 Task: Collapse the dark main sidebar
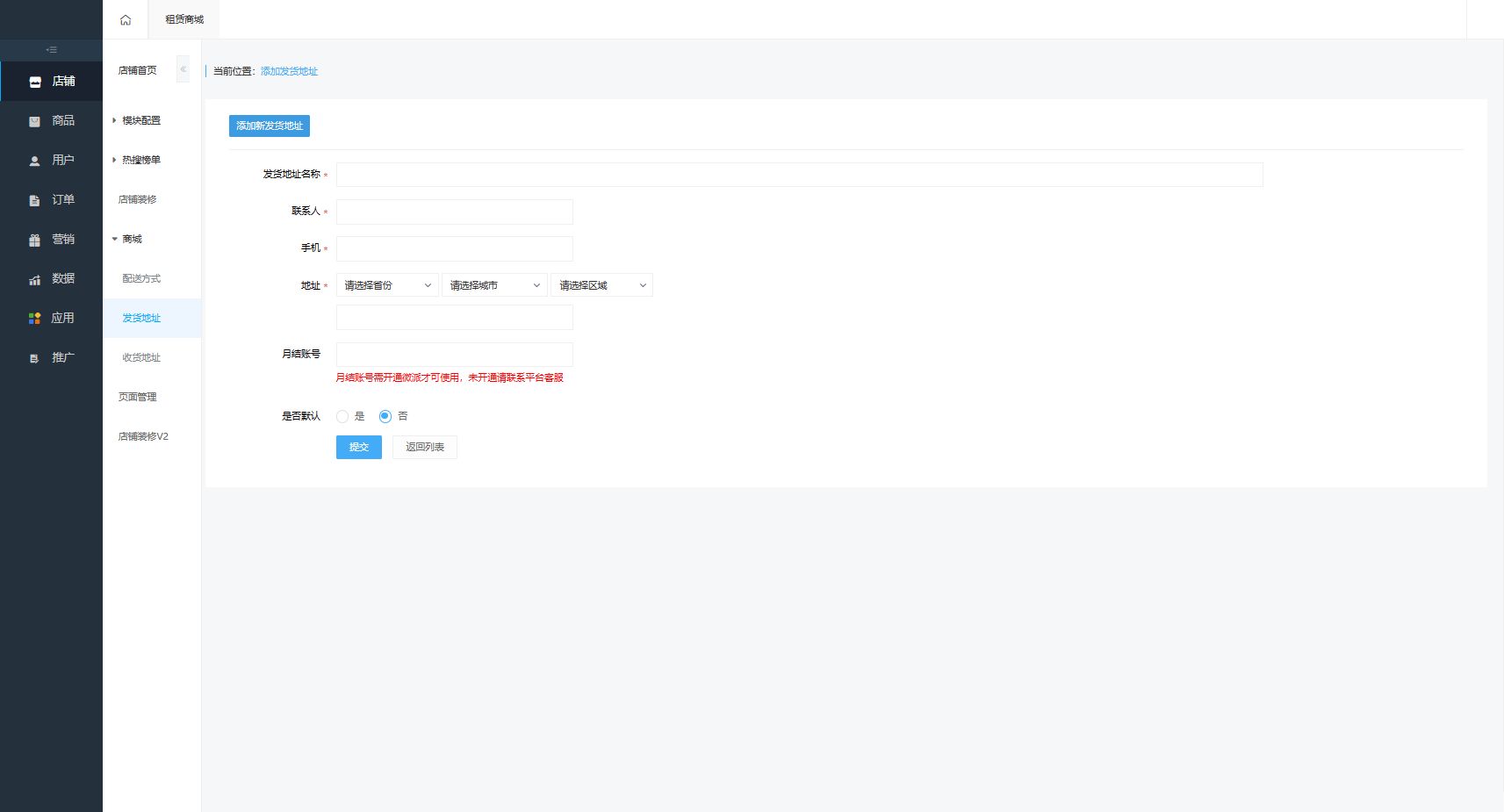(51, 50)
